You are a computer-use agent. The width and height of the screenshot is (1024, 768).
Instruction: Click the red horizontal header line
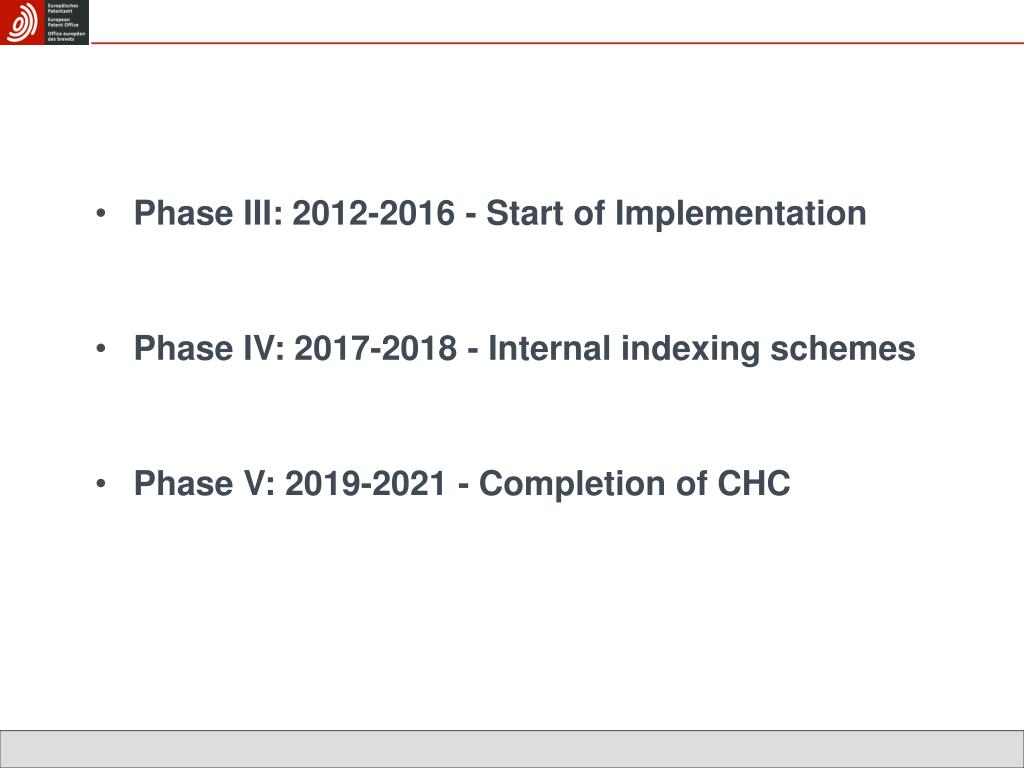[557, 43]
